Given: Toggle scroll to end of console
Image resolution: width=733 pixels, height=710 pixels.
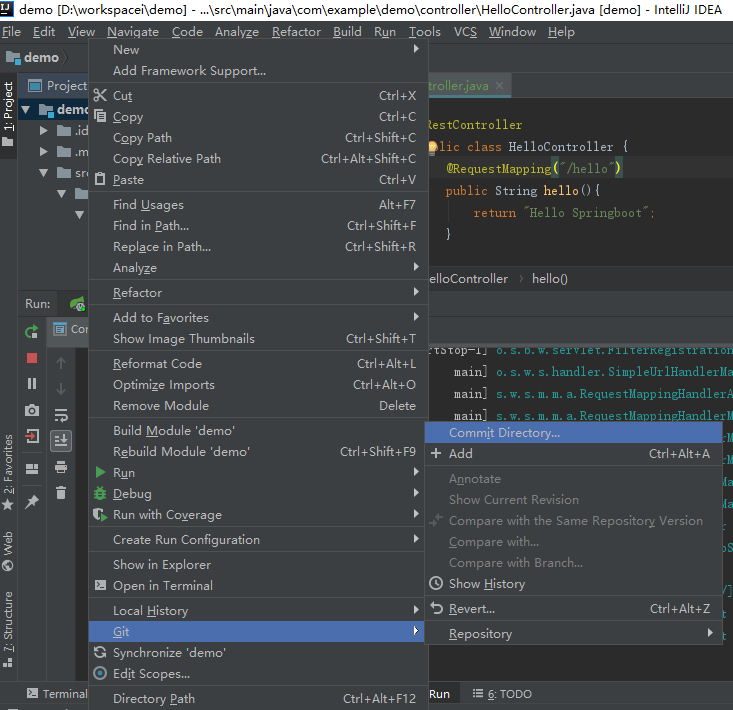Looking at the screenshot, I should click(61, 440).
